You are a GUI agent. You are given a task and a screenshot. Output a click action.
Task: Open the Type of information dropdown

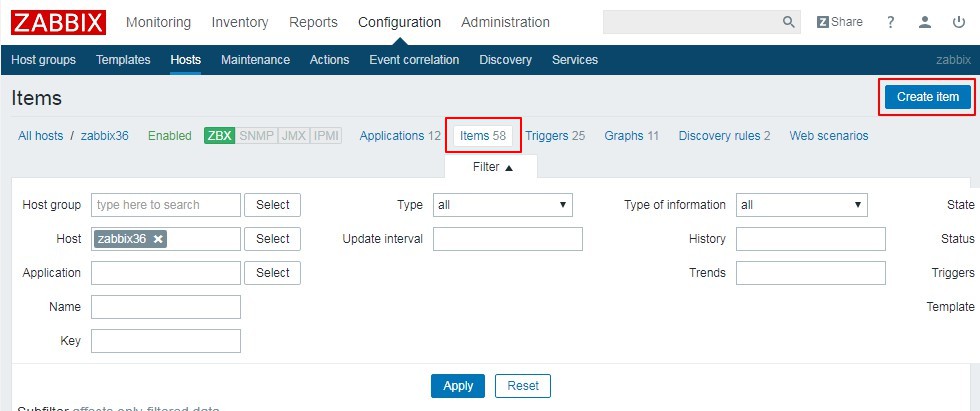801,205
